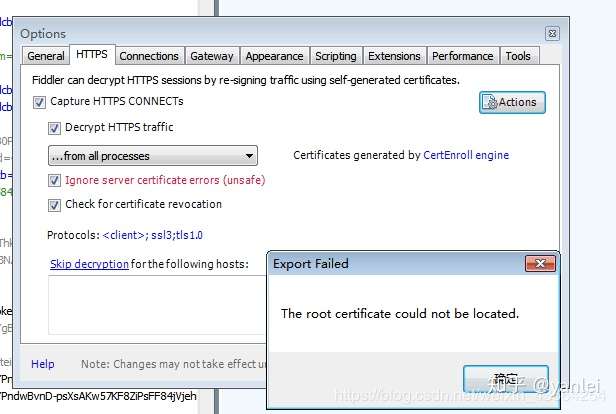Toggle Ignore server certificate errors checkbox
This screenshot has width=616, height=414.
coord(55,181)
